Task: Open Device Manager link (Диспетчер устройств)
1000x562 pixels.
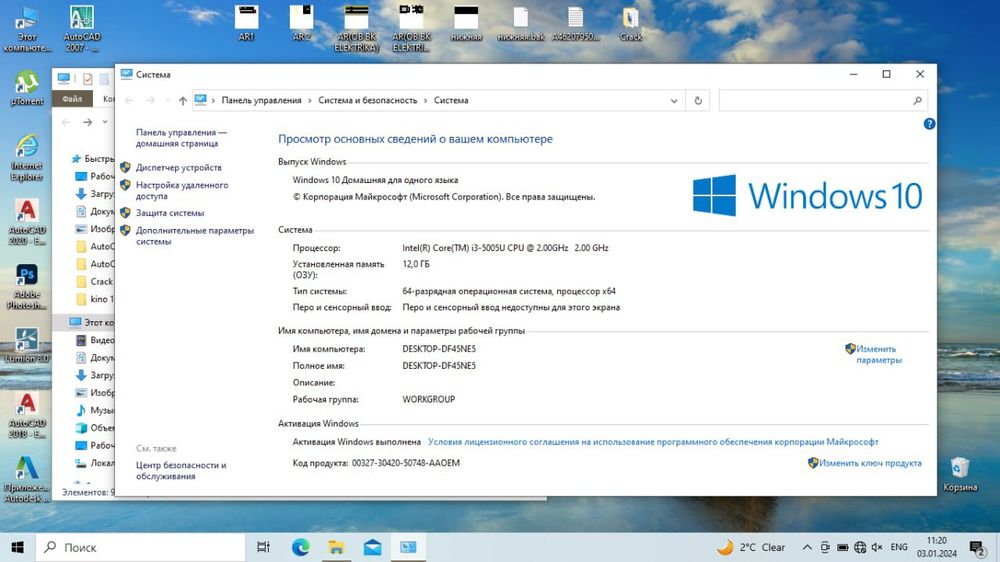Action: pos(179,167)
